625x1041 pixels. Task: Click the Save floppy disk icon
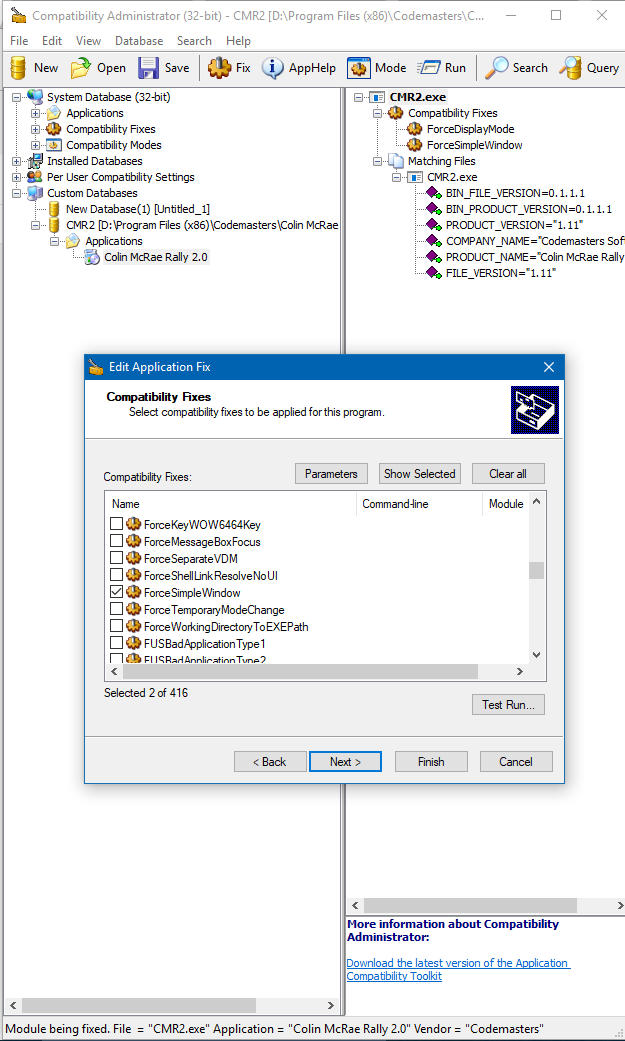coord(148,68)
